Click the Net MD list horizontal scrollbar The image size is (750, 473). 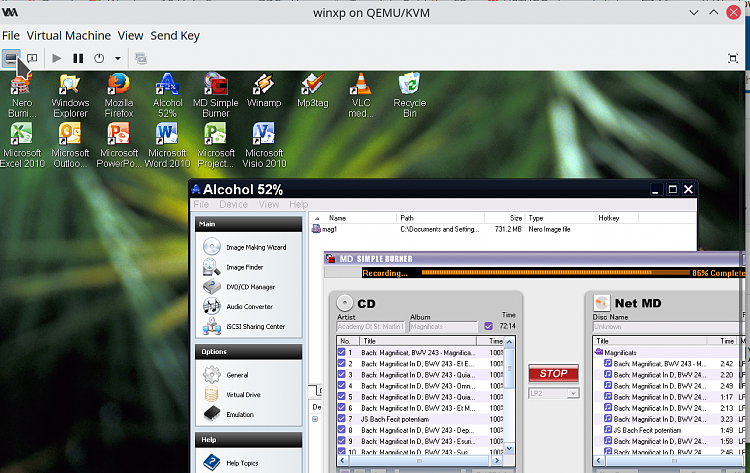(670, 461)
